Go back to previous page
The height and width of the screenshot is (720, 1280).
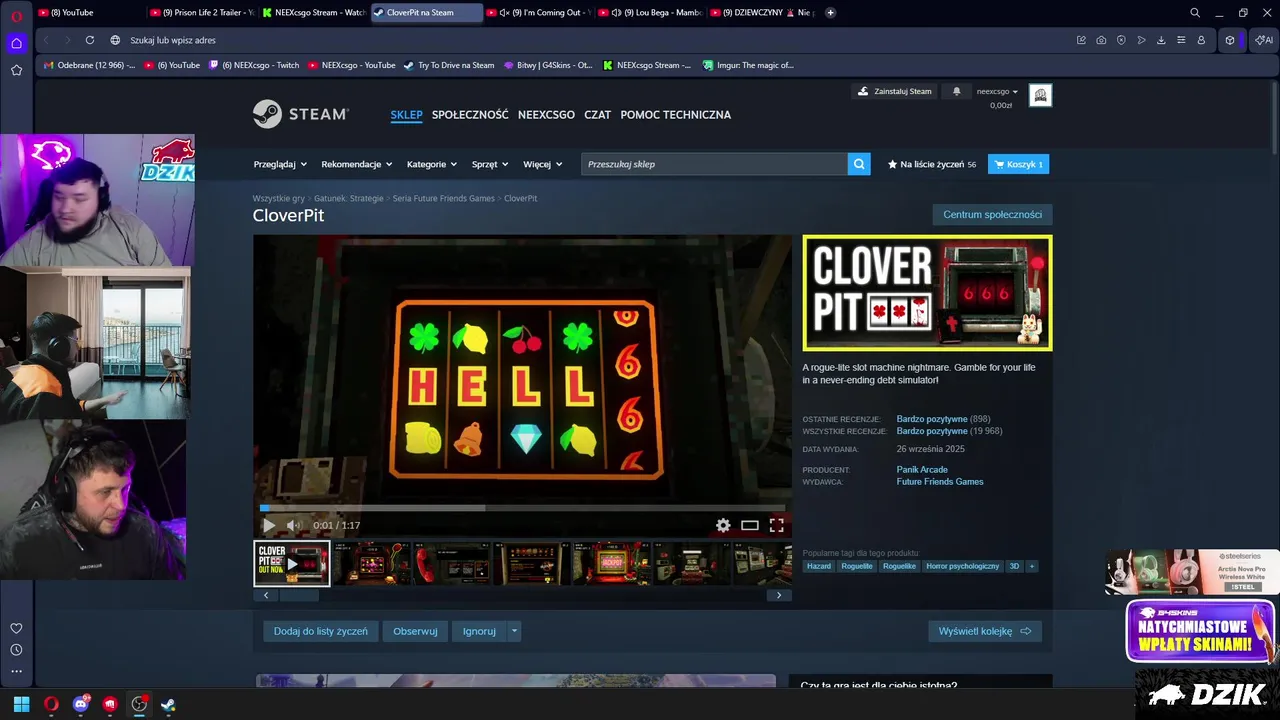(x=46, y=40)
